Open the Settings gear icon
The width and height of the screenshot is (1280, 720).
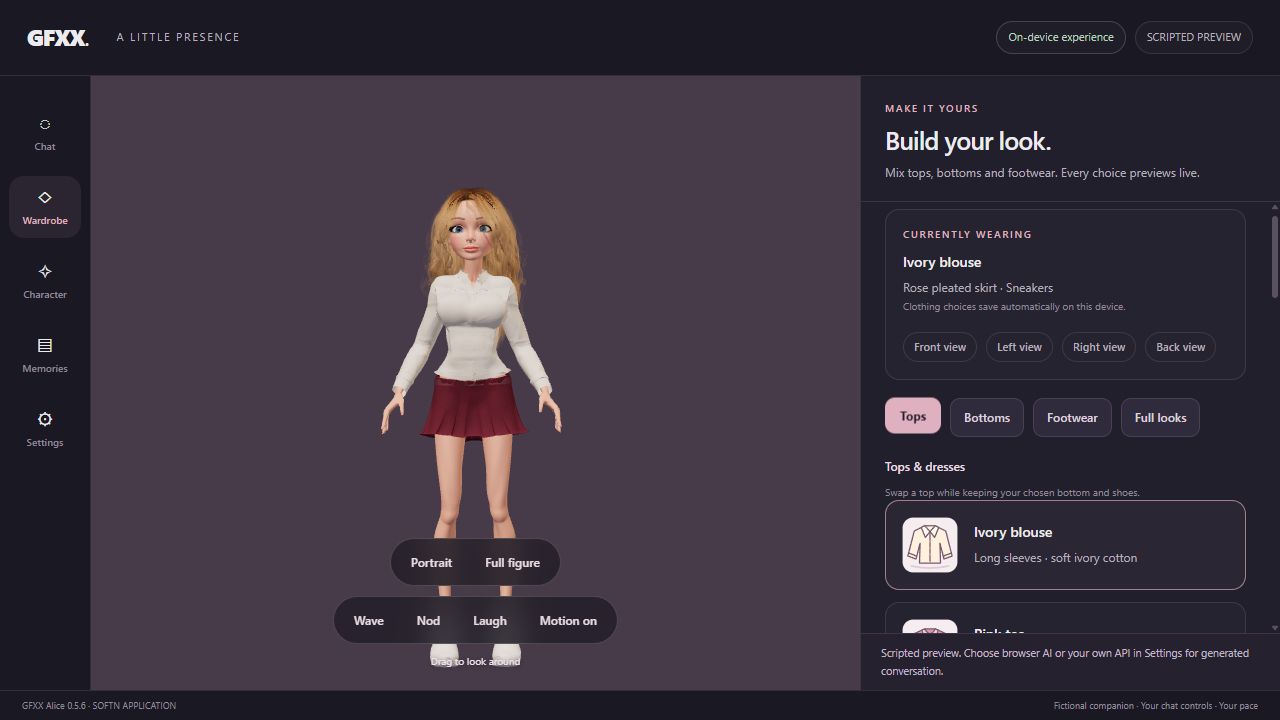45,420
